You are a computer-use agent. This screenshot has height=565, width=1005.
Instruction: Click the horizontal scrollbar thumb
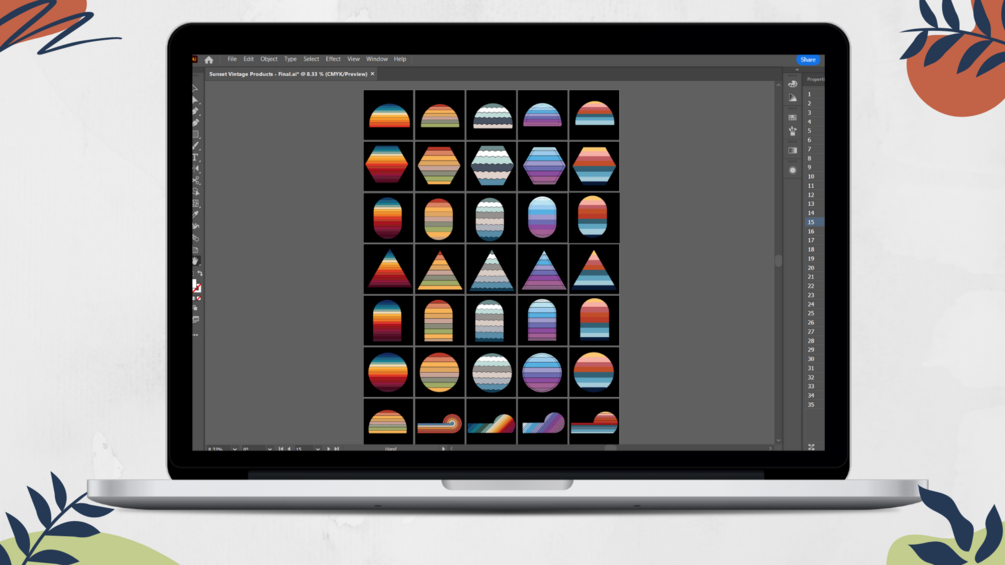point(611,448)
